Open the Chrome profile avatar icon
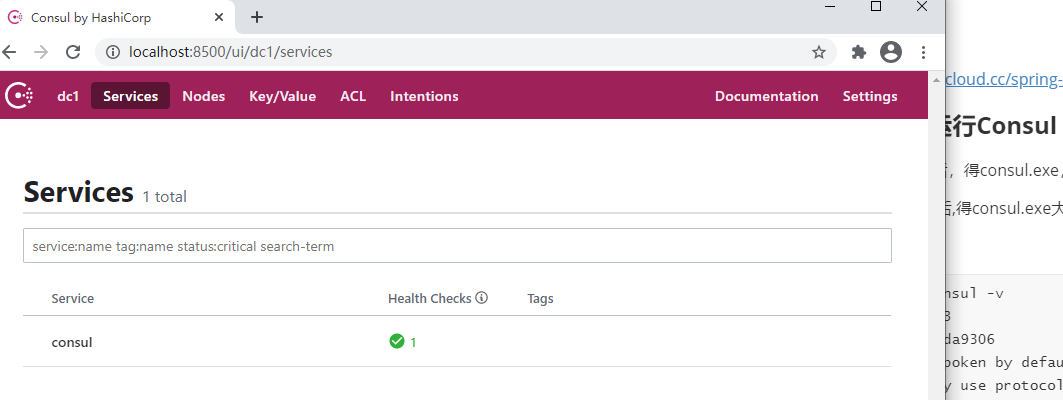1063x400 pixels. [x=890, y=52]
